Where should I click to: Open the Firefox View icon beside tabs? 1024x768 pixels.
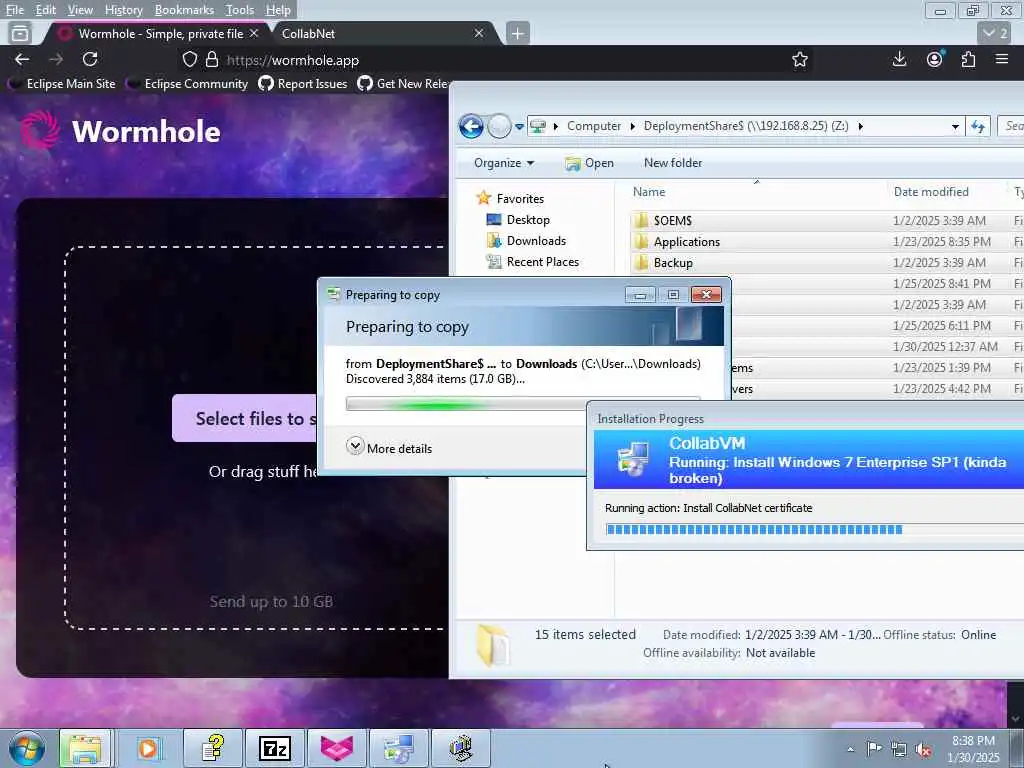click(20, 33)
